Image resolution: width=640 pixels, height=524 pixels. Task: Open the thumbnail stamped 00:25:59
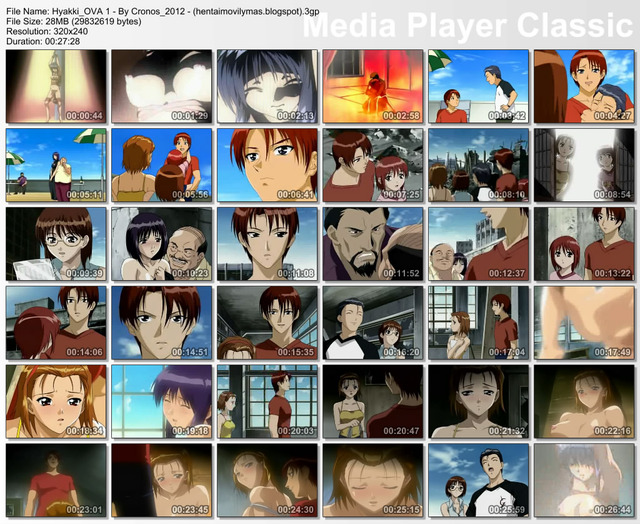click(x=478, y=480)
